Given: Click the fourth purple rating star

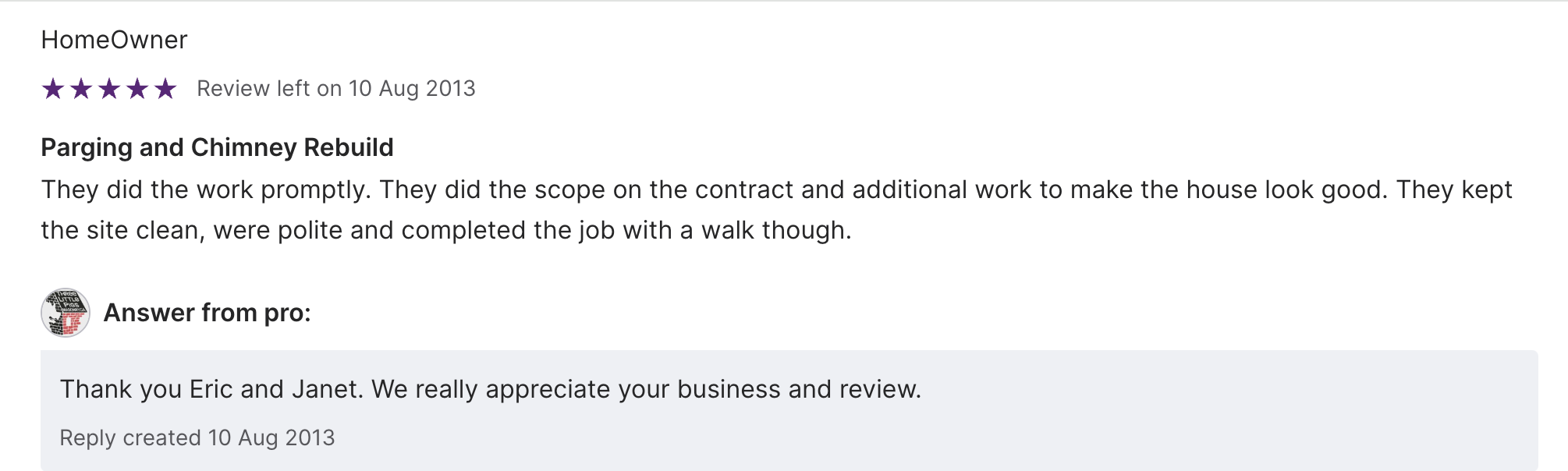Looking at the screenshot, I should click(137, 89).
